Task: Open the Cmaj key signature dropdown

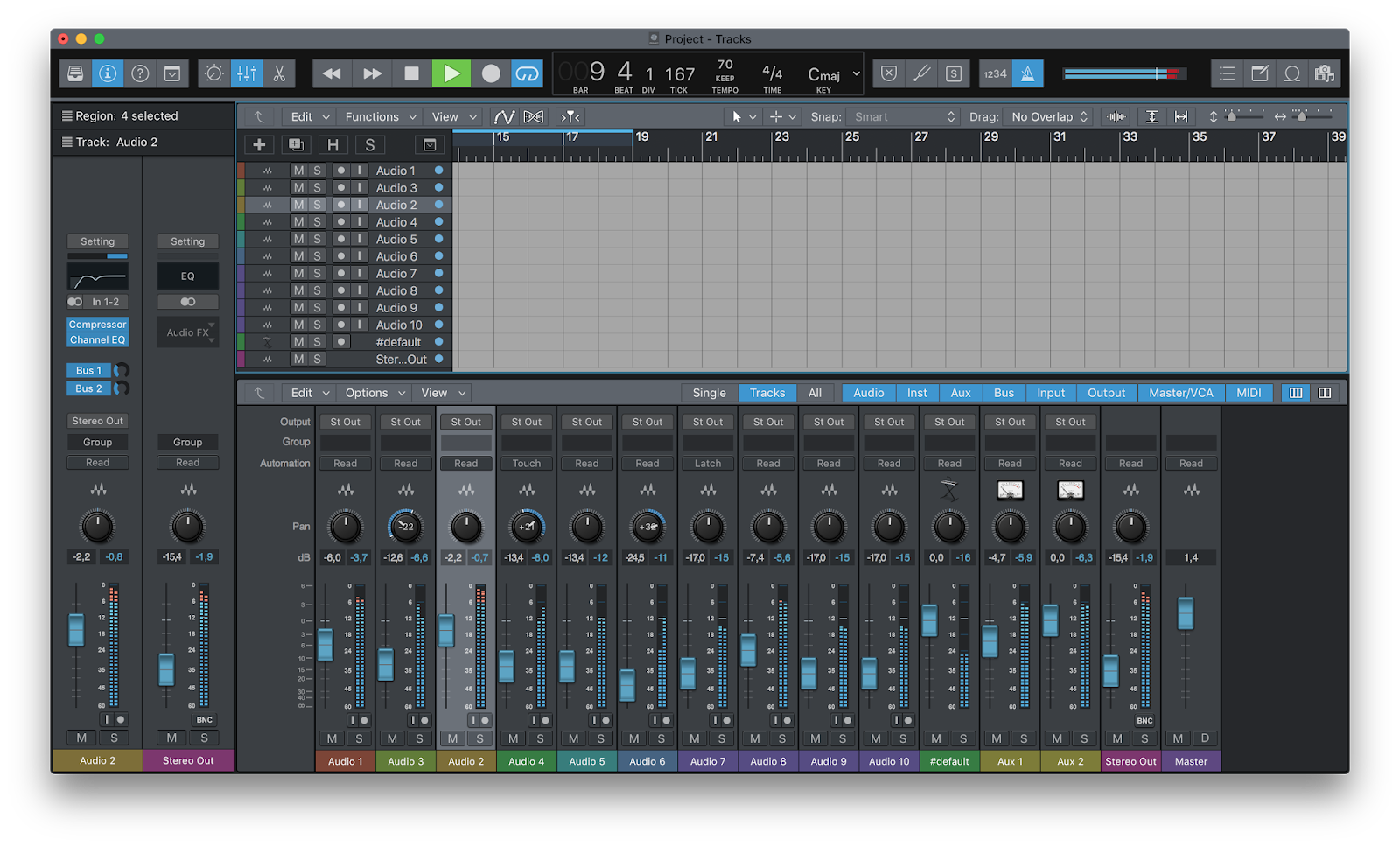Action: 832,75
